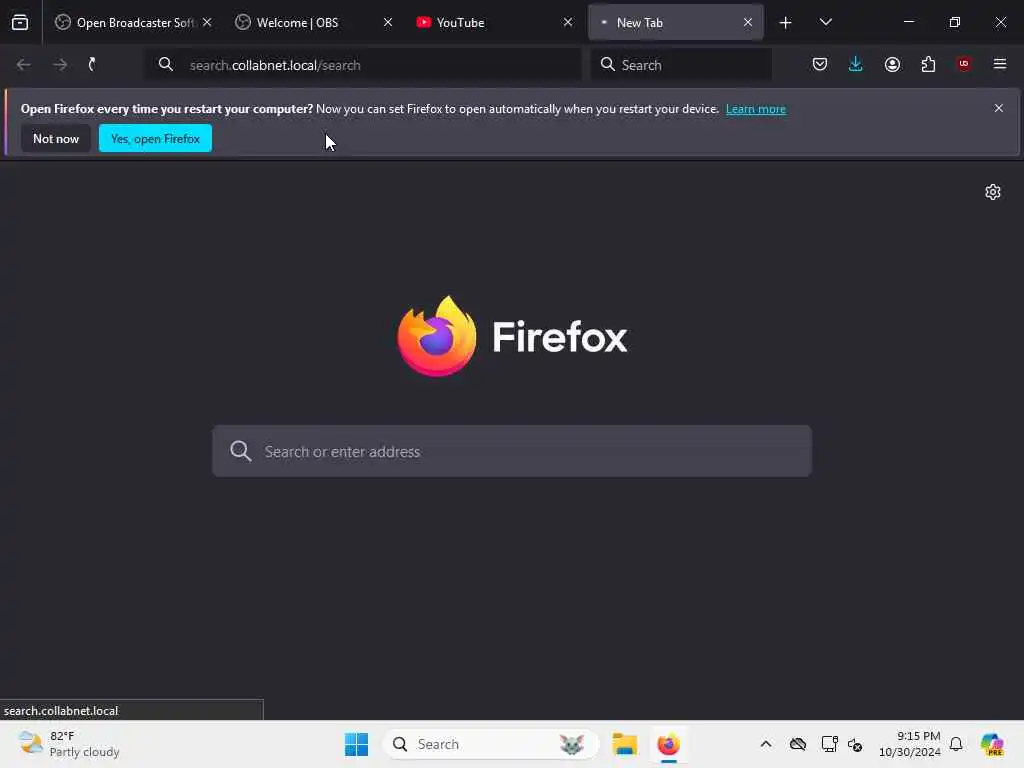Click the reload/stop loading button
Viewport: 1024px width, 768px height.
93,65
